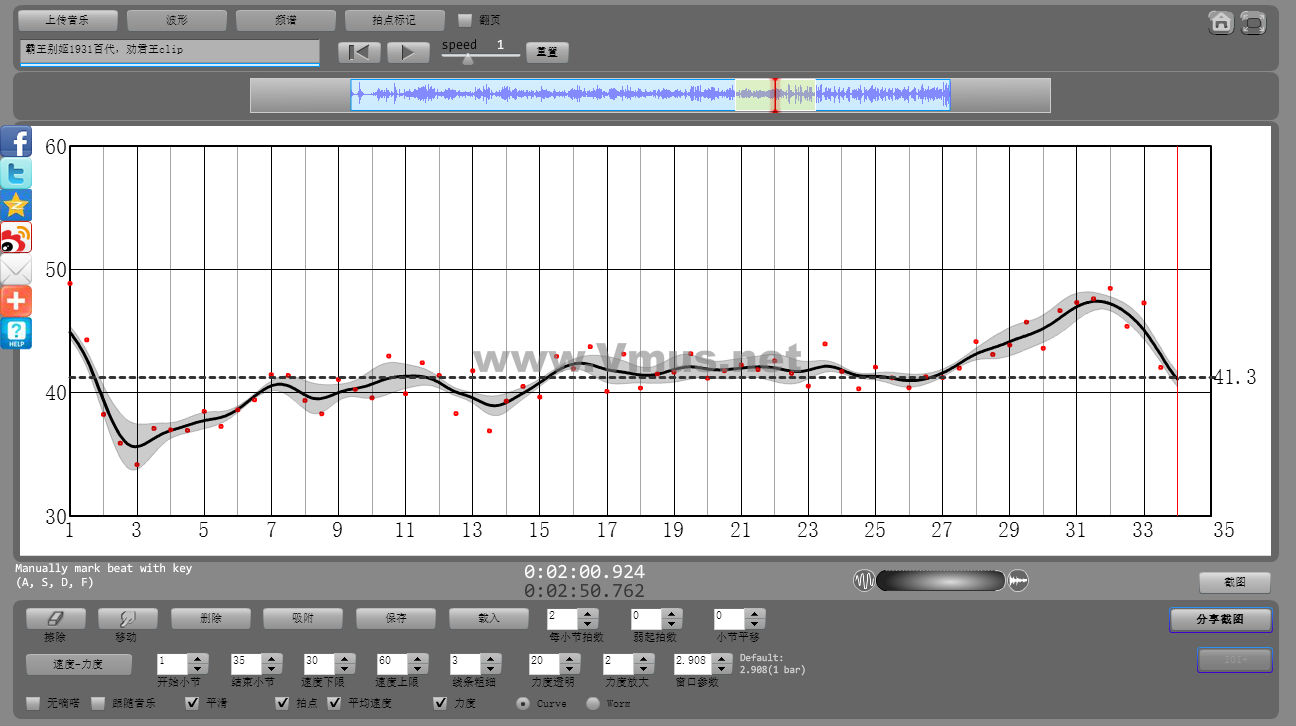Click the 上传音乐 upload music button

tap(67, 20)
